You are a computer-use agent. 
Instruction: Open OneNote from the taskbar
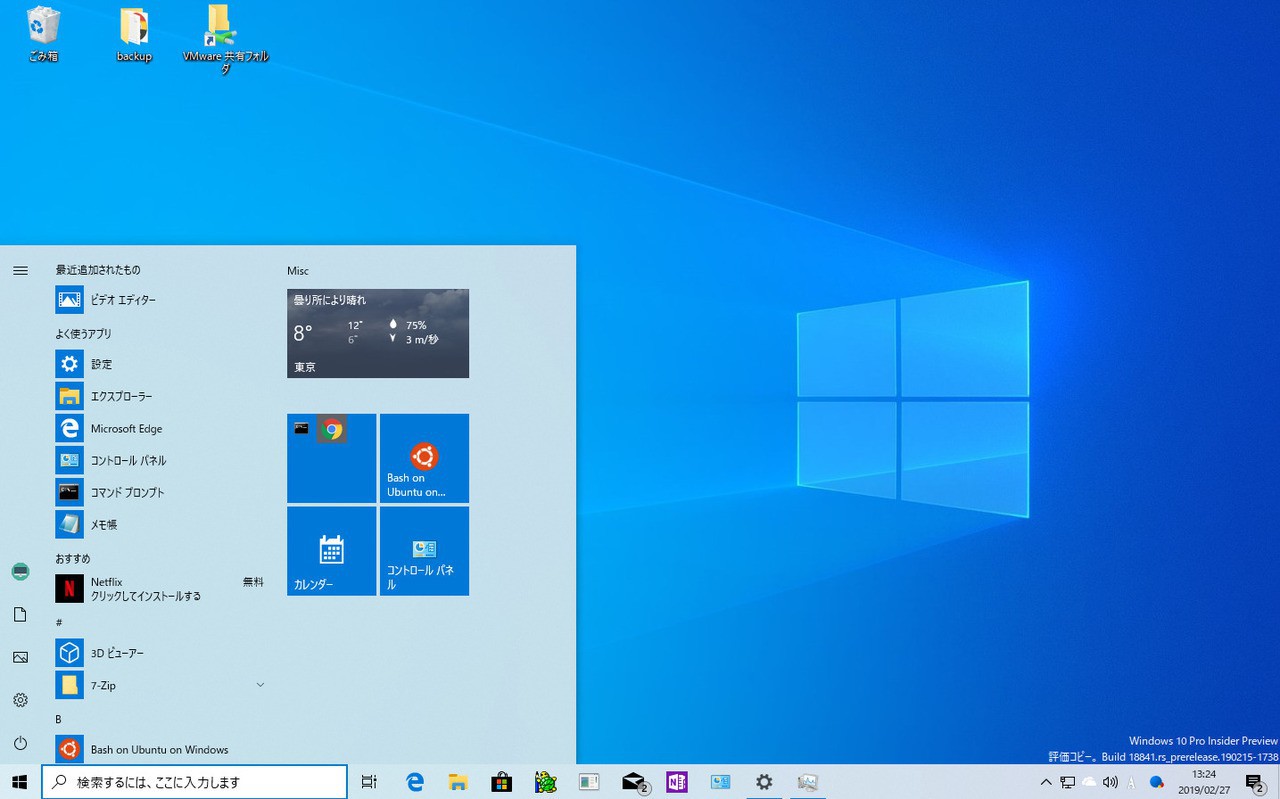[x=677, y=782]
